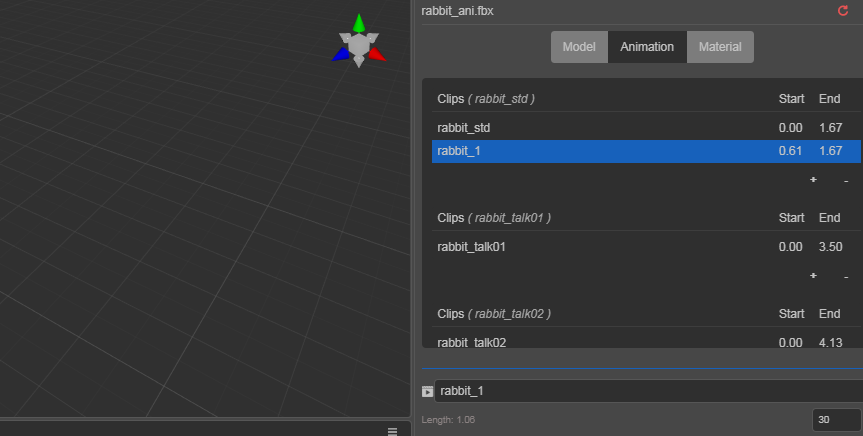The width and height of the screenshot is (863, 436).
Task: Click the 0.61 start value of rabbit_1
Action: click(x=790, y=151)
